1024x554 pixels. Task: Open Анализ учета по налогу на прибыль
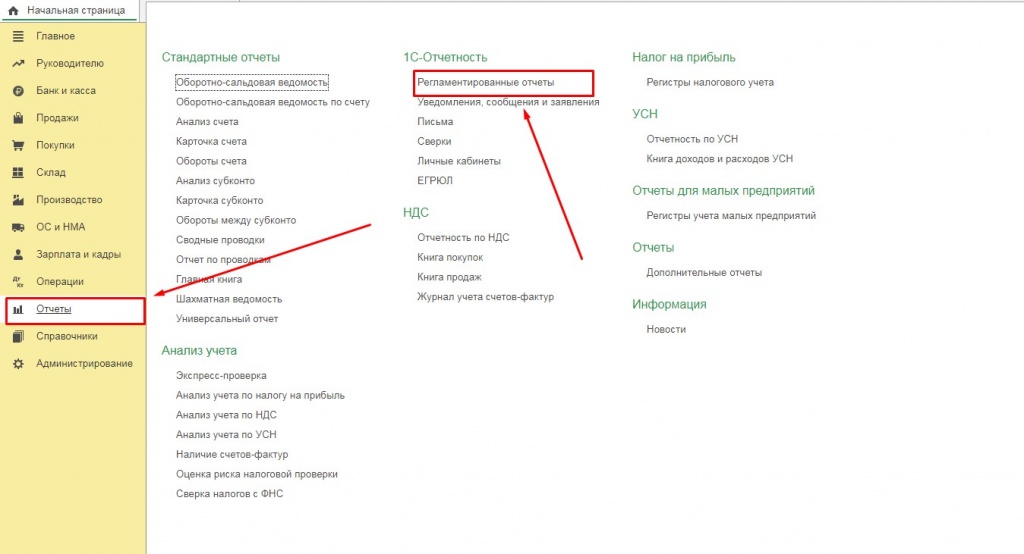[260, 395]
